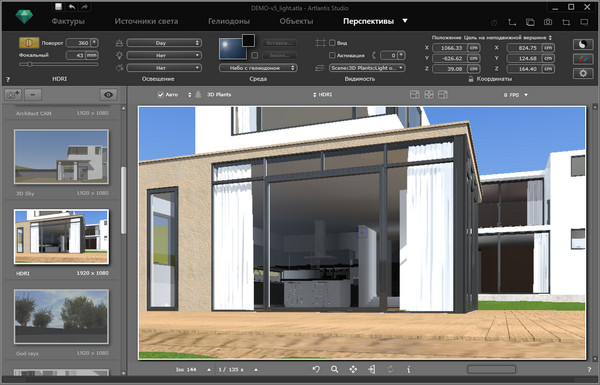Open the red green blue lines button
Viewport: 600px width, 385px height.
[583, 59]
